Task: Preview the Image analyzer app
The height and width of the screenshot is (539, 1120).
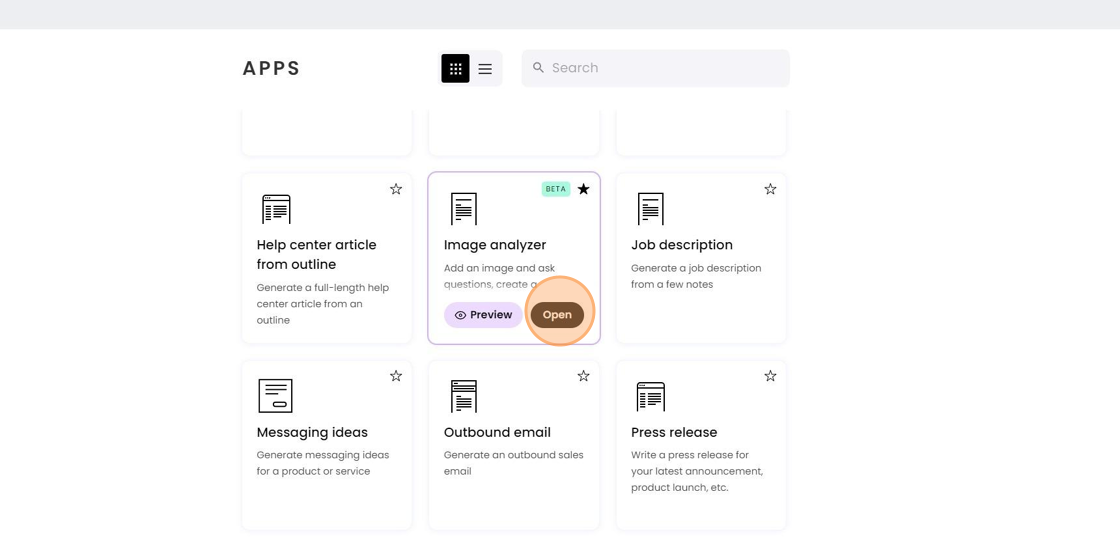Action: [483, 315]
